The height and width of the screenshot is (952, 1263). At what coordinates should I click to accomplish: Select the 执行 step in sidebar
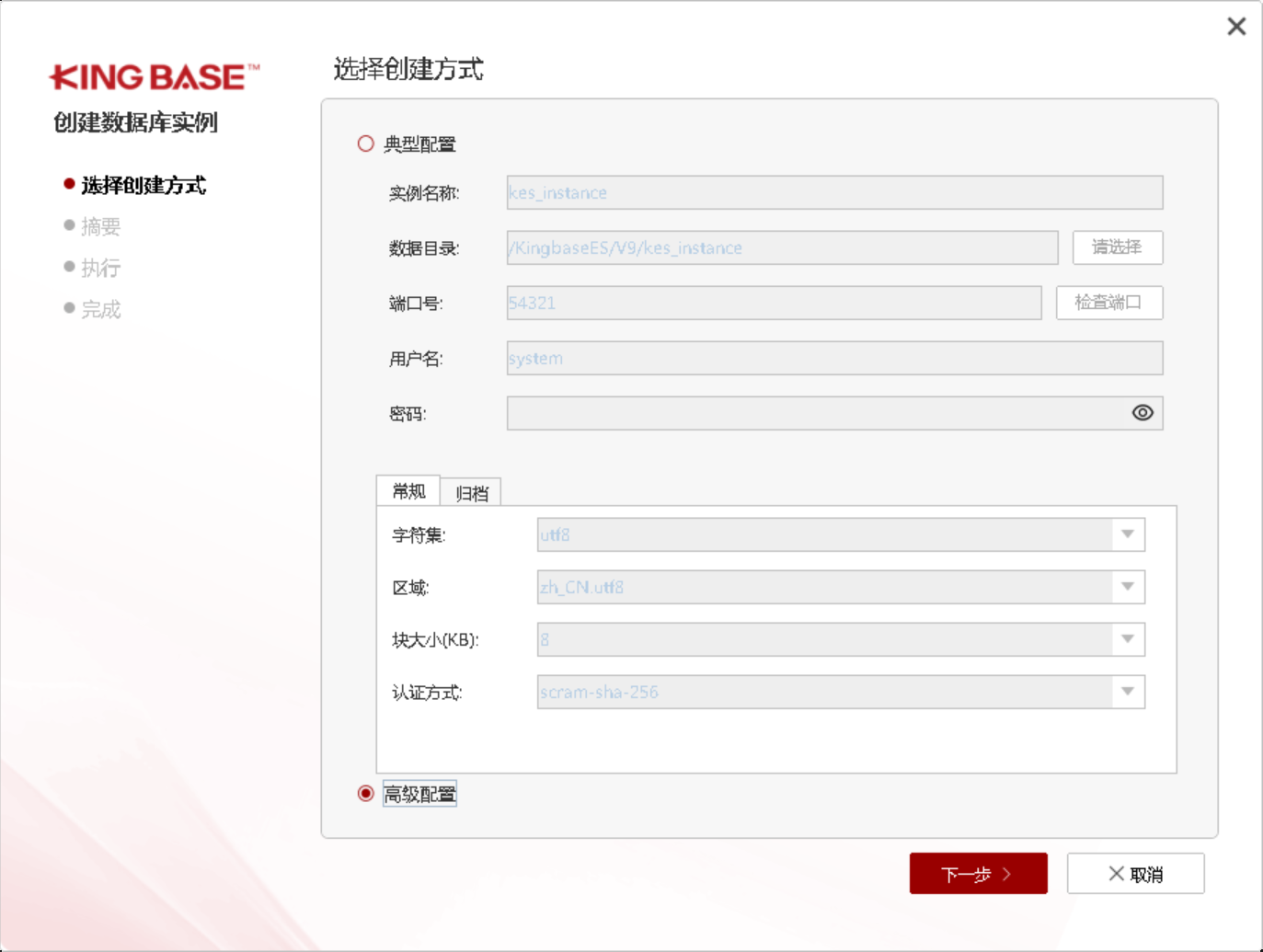click(100, 268)
